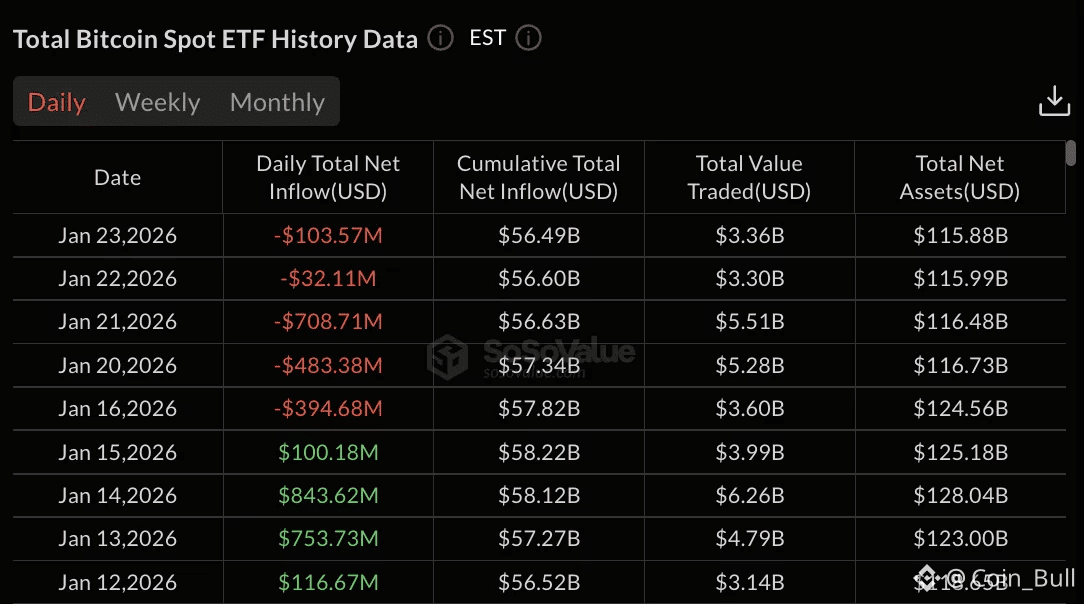This screenshot has width=1084, height=604.
Task: Click the Date column header
Action: [x=117, y=178]
